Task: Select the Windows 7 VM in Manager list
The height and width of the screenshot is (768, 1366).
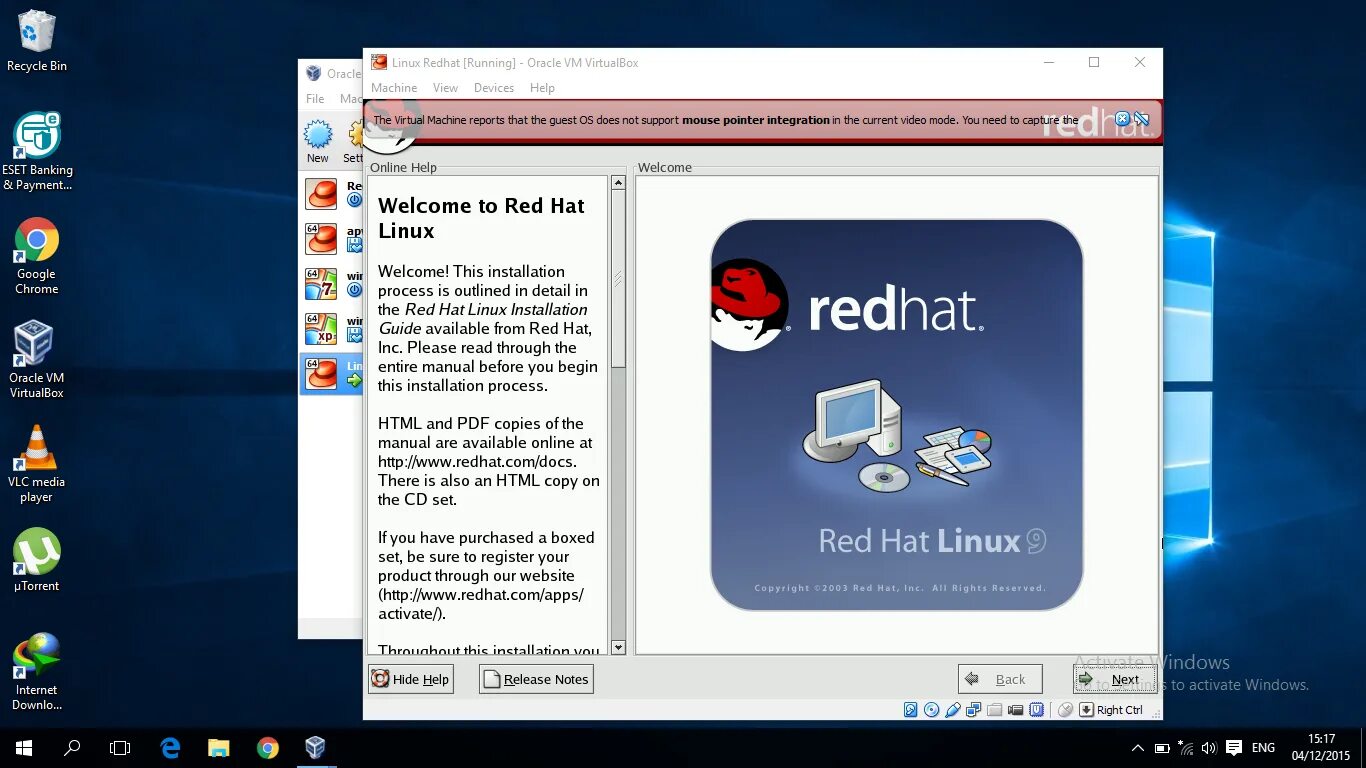Action: tap(332, 284)
